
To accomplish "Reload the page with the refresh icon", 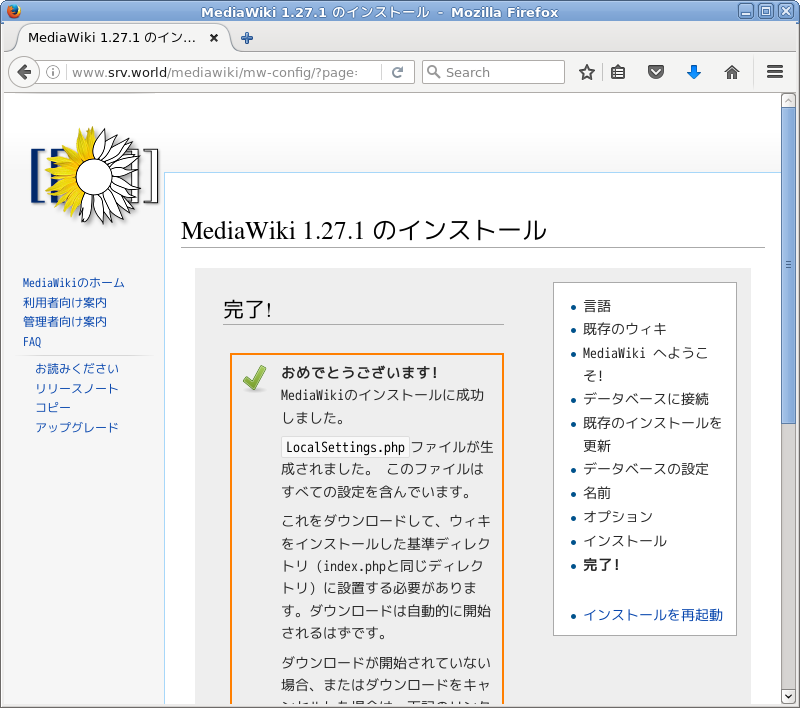I will point(397,72).
